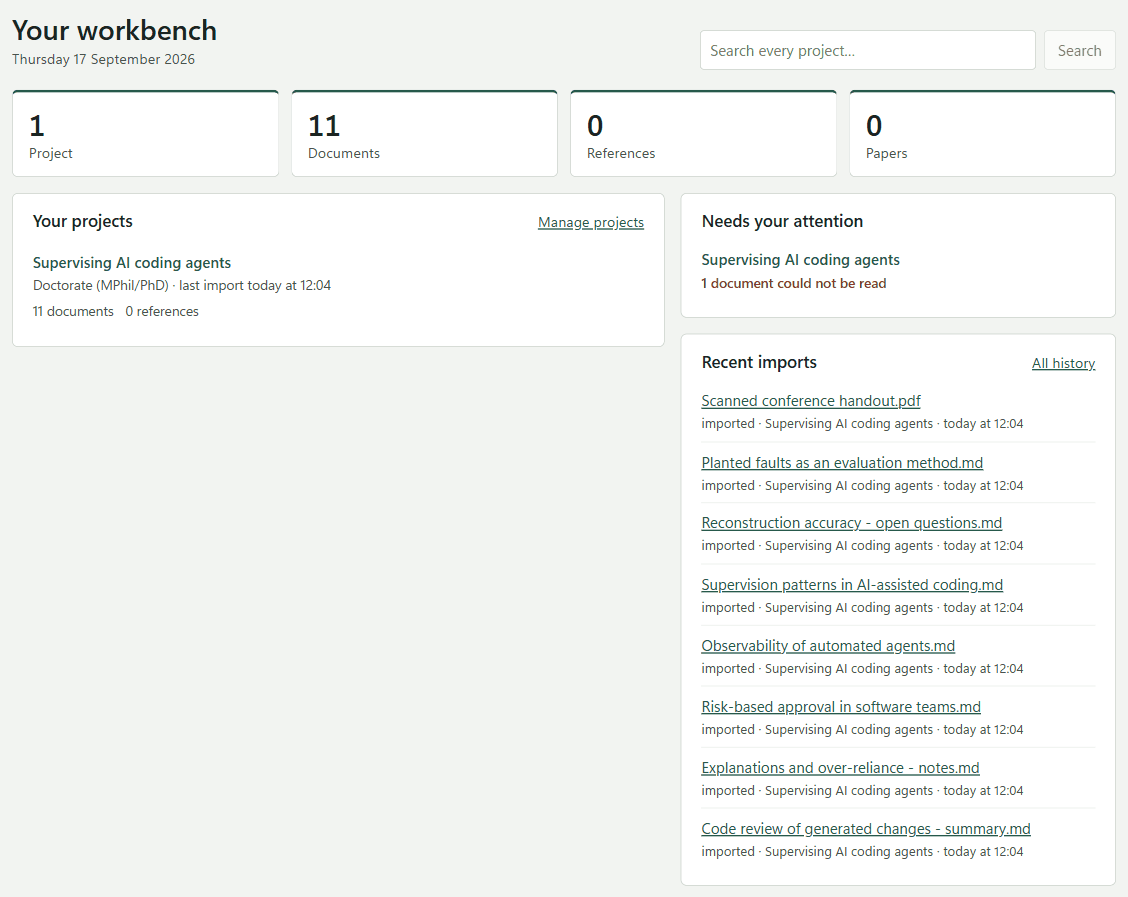Click the Search button

pos(1079,50)
